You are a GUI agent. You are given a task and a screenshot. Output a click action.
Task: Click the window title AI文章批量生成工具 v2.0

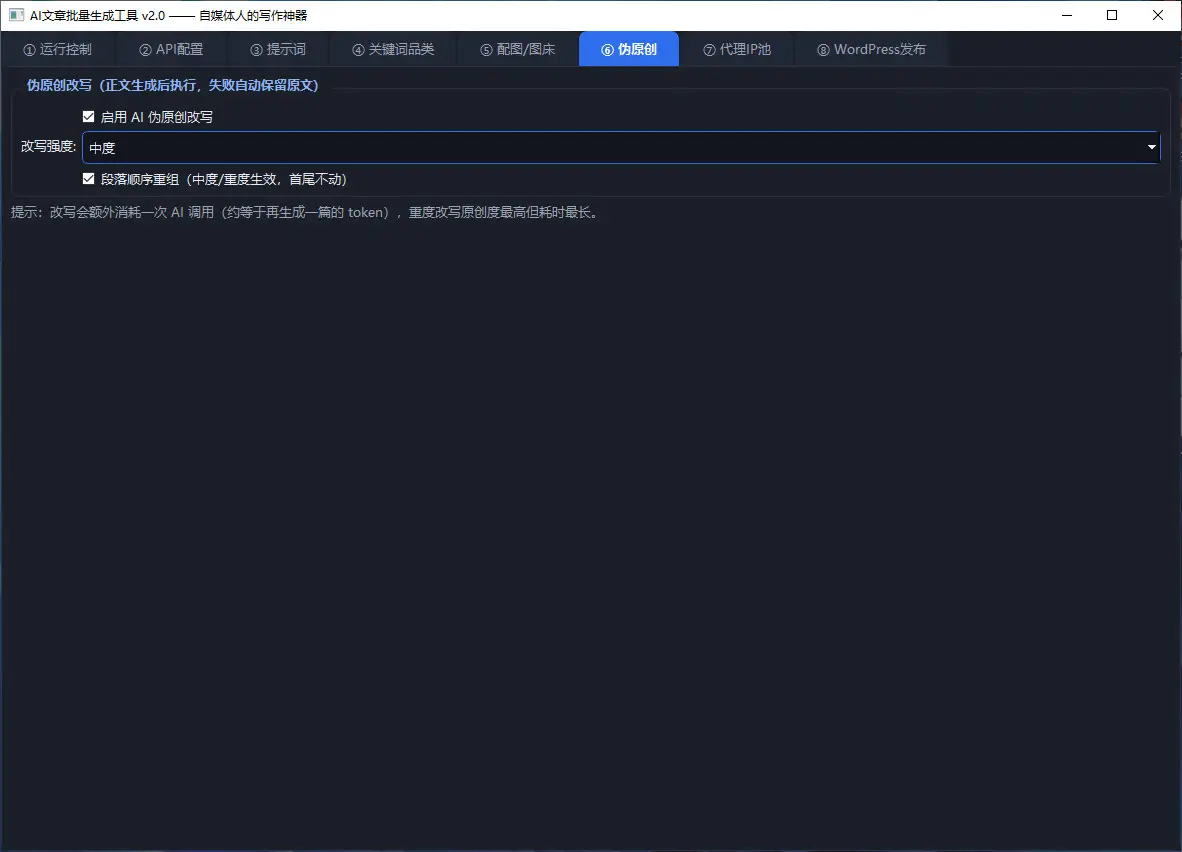(169, 15)
